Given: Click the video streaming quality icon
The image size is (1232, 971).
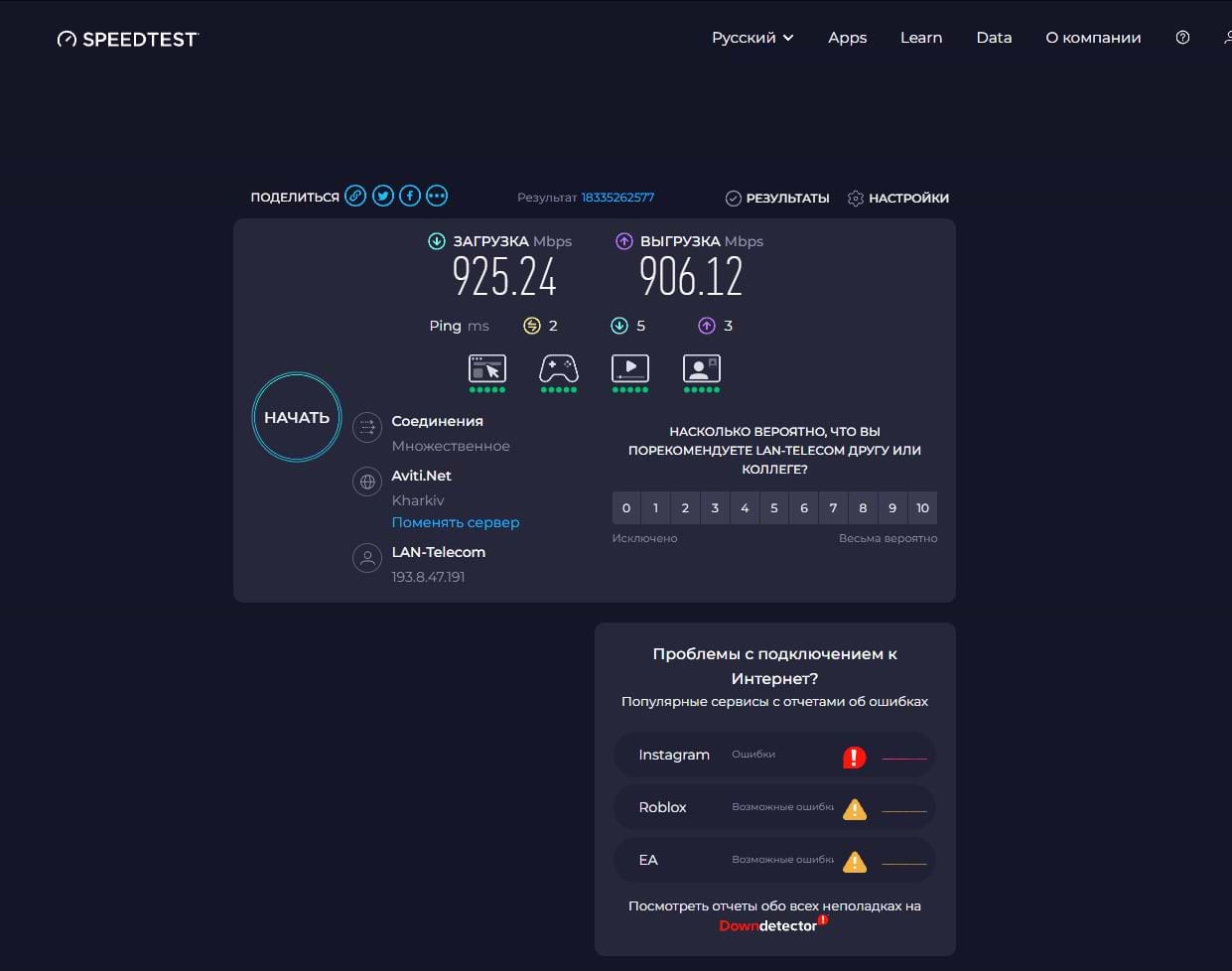Looking at the screenshot, I should click(x=630, y=369).
